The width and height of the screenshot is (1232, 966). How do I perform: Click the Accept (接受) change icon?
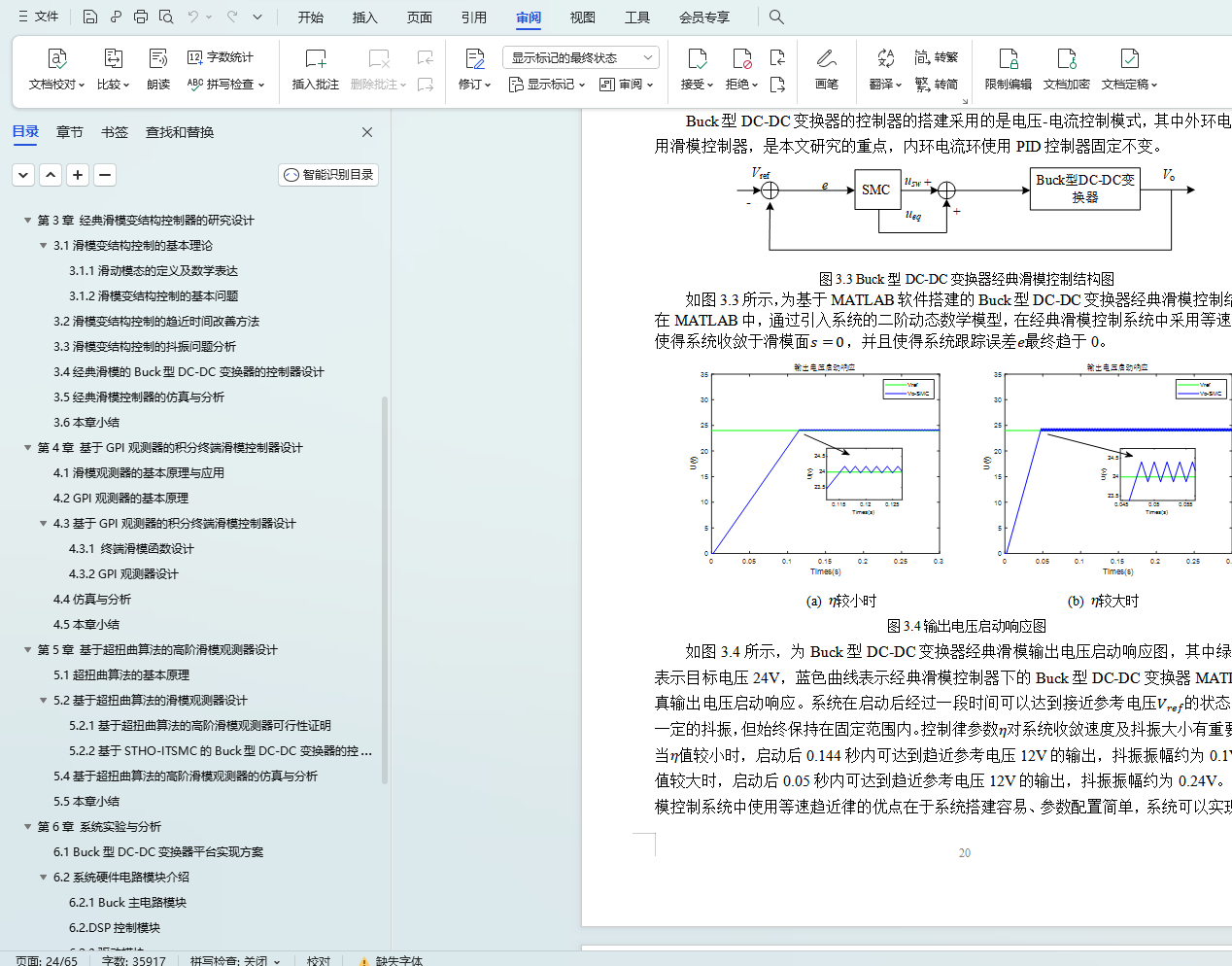point(696,58)
